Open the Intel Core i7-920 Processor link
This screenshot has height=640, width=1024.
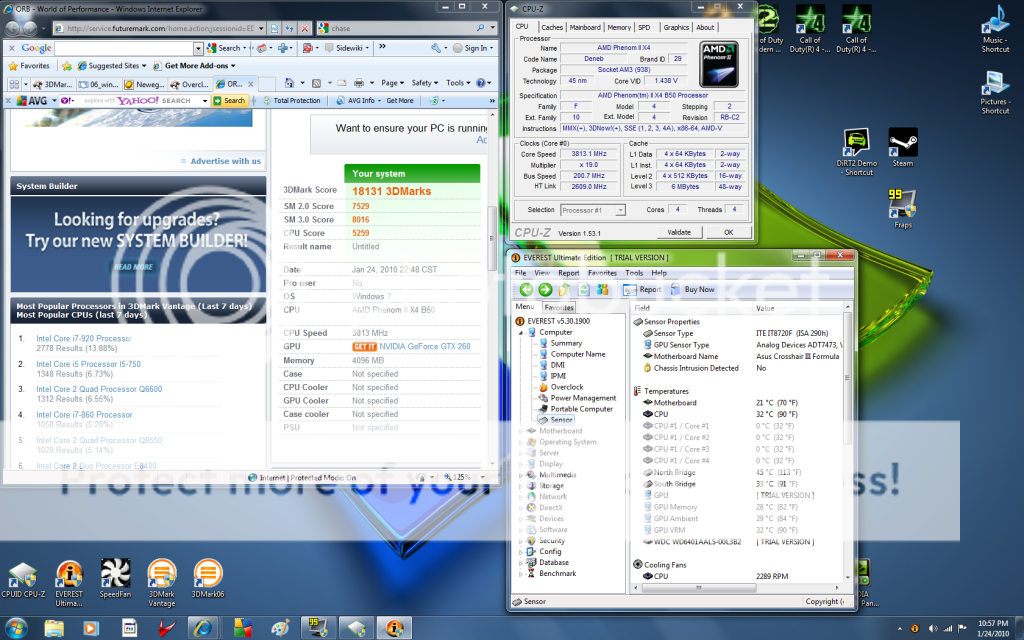[x=84, y=338]
